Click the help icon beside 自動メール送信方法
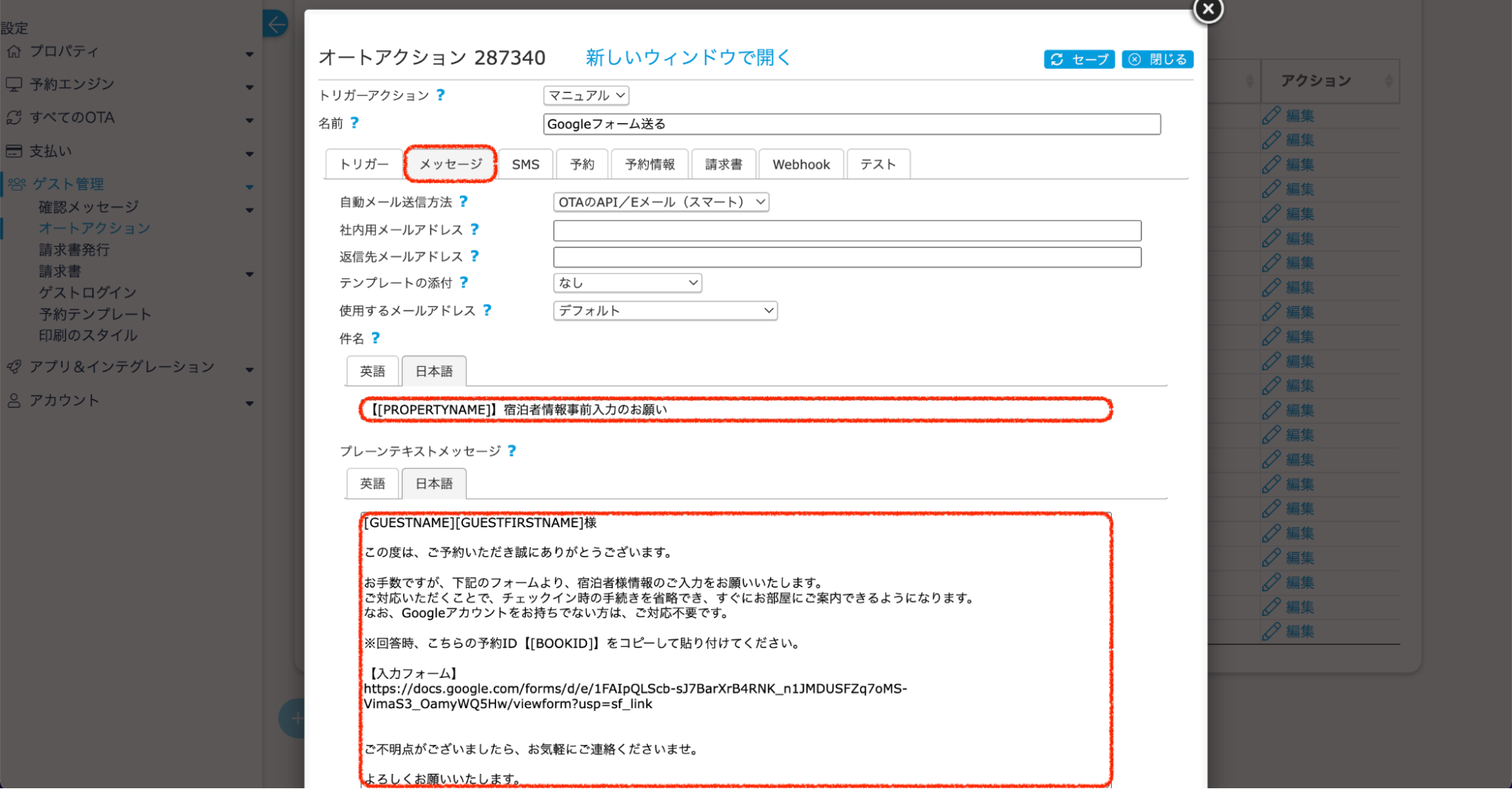1512x789 pixels. (464, 202)
